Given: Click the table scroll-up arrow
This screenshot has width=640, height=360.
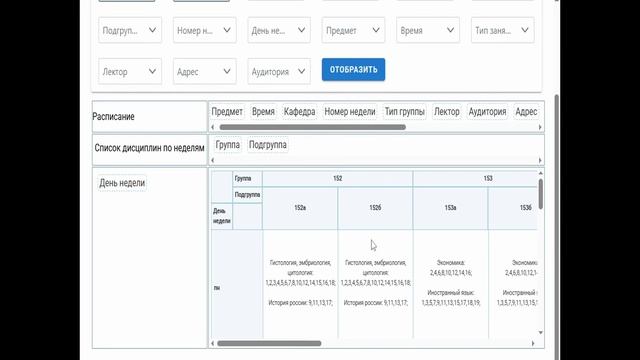Looking at the screenshot, I should [x=540, y=173].
